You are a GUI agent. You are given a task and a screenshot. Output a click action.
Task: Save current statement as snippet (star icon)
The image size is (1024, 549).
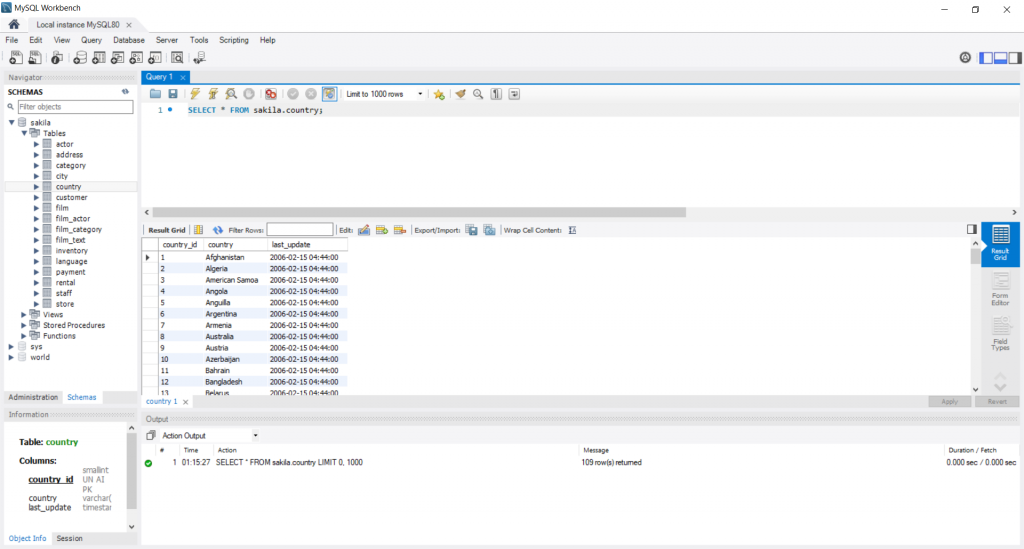(439, 94)
